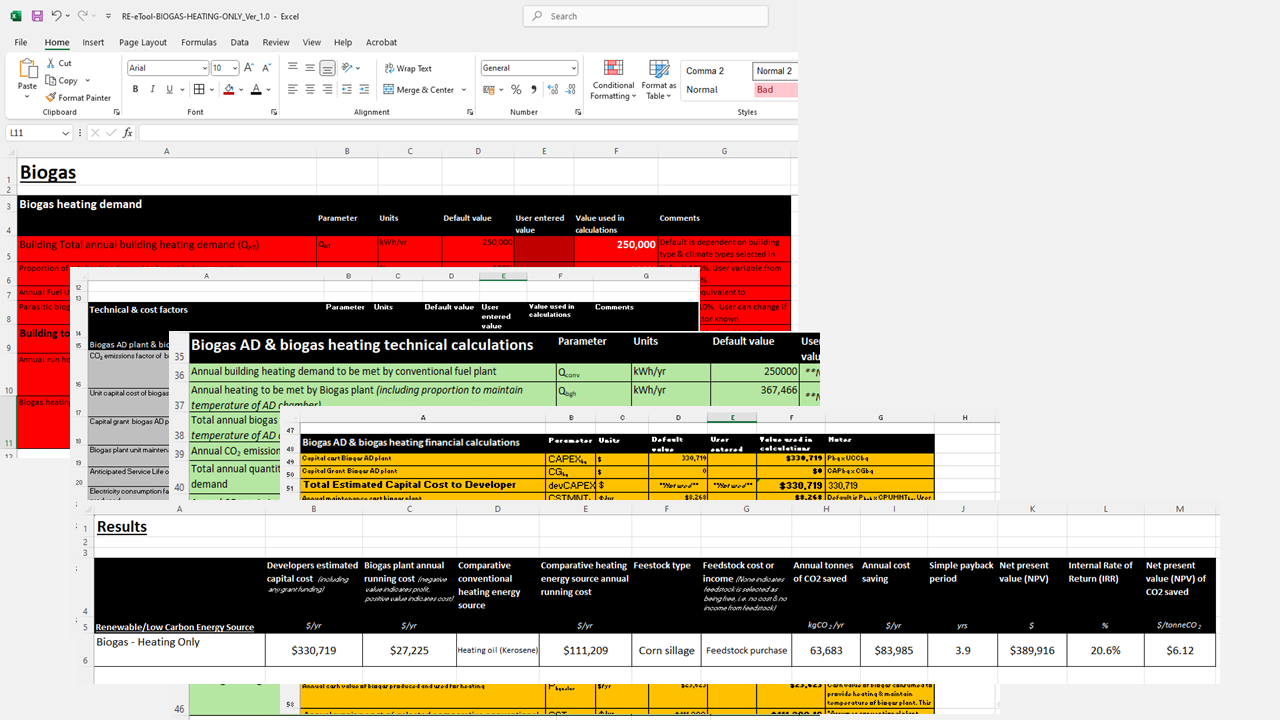Click the Copy button
The width and height of the screenshot is (1280, 720).
pyautogui.click(x=62, y=80)
